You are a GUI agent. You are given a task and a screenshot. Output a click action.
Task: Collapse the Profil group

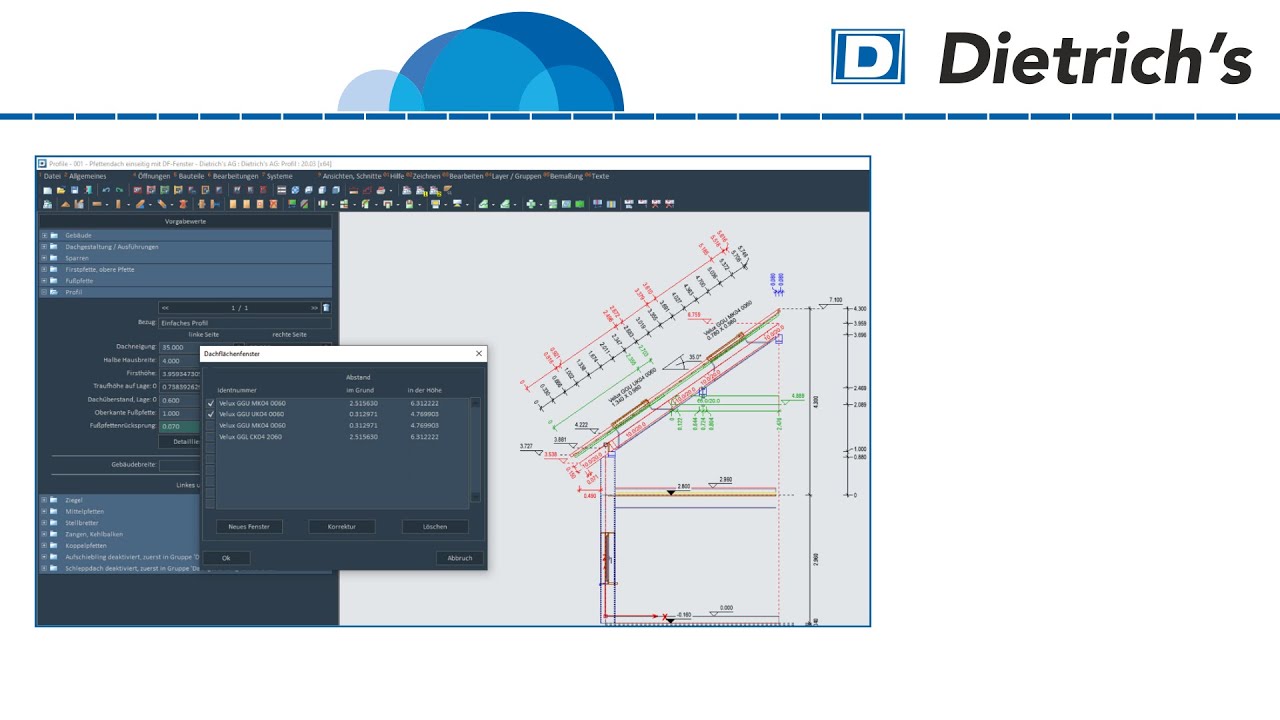(x=44, y=292)
